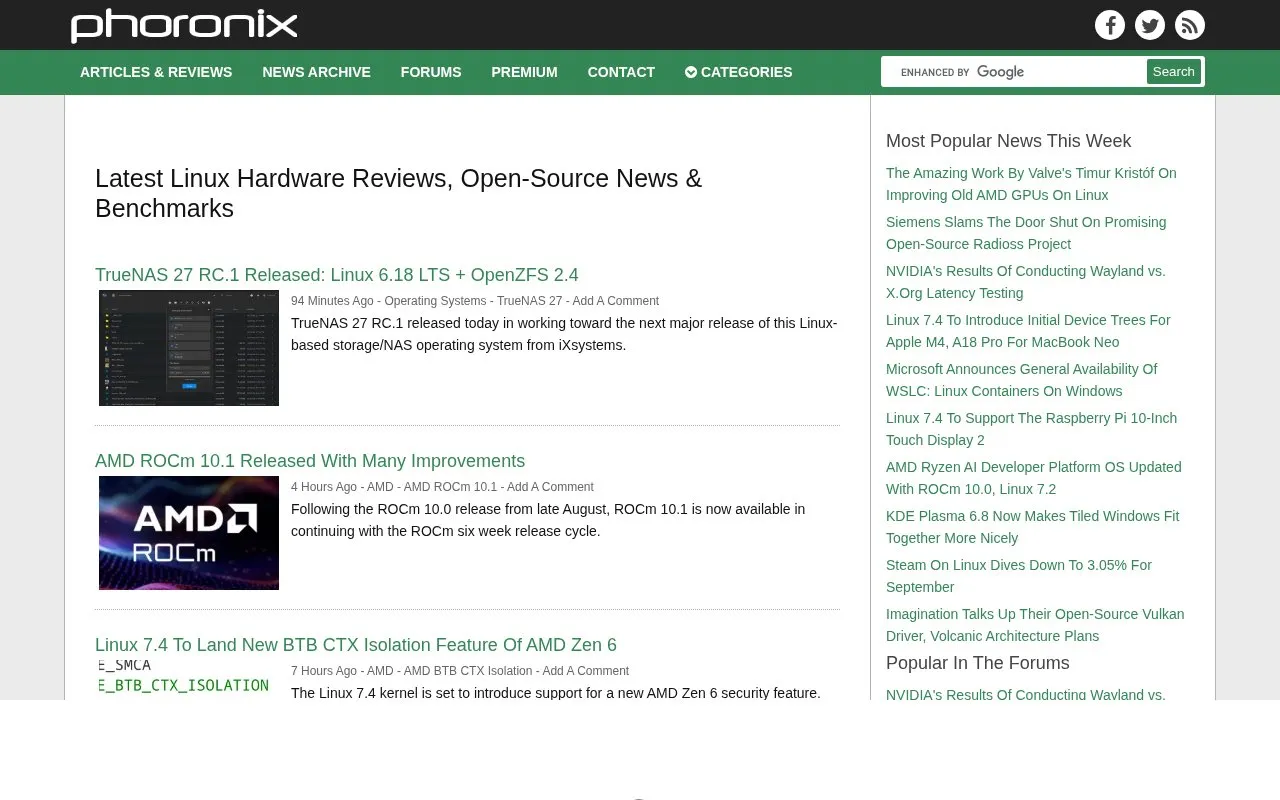Expand the Categories dropdown menu

(739, 72)
